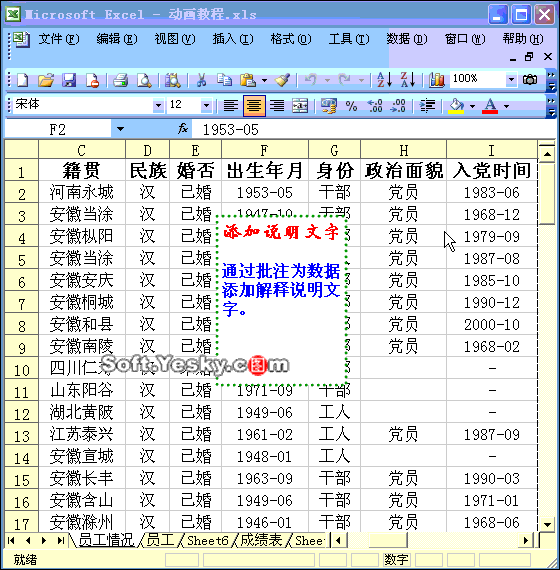Sort ascending with the A-Z icon
The width and height of the screenshot is (560, 570).
pyautogui.click(x=384, y=80)
